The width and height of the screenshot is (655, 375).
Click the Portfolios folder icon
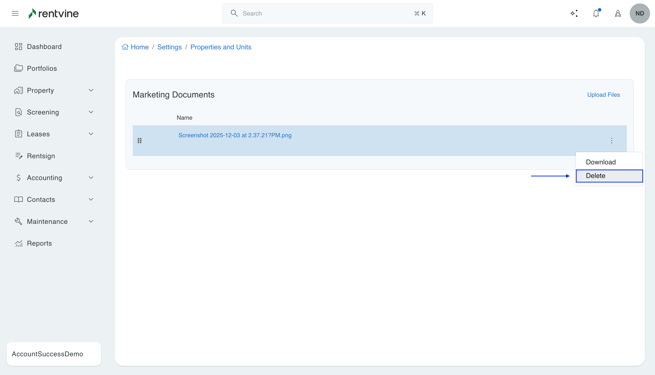coord(18,68)
